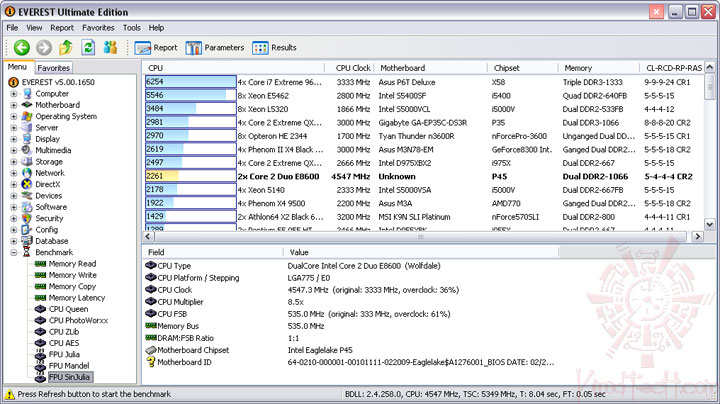Screen dimensions: 720x404
Task: Sort by CL-RCD-RP-RAS column header
Action: point(672,68)
